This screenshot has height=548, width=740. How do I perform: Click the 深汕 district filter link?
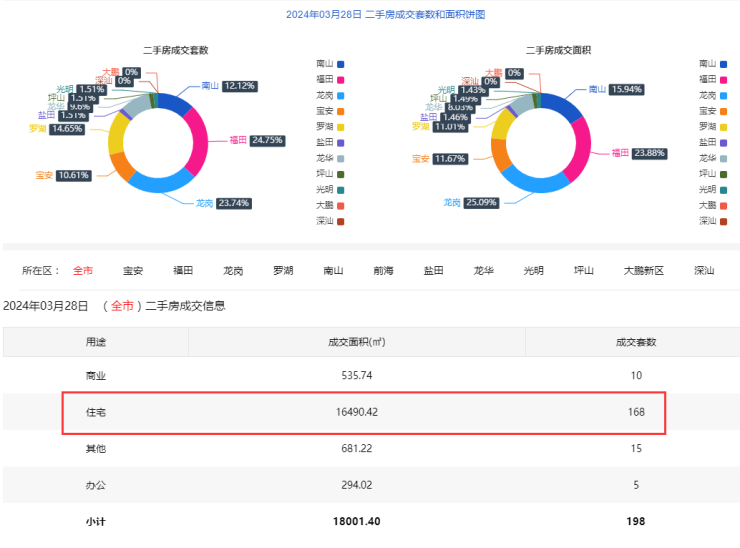[704, 270]
